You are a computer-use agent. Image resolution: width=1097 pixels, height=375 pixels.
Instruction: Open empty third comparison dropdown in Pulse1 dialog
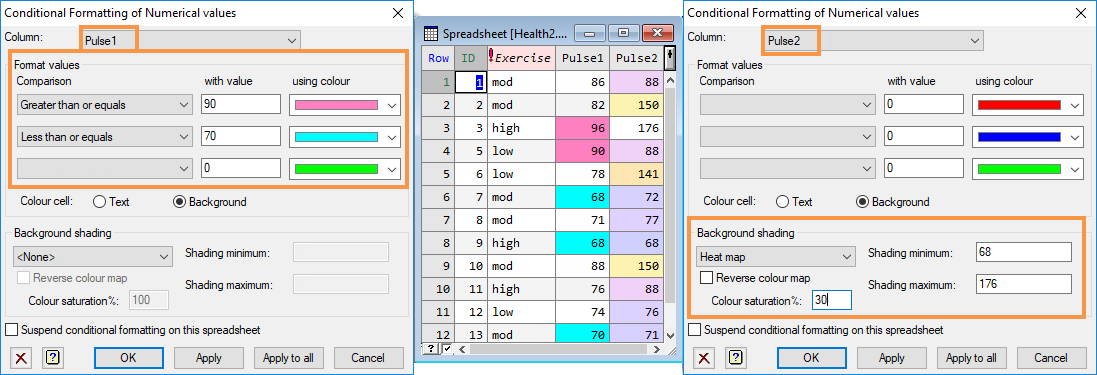(x=104, y=169)
